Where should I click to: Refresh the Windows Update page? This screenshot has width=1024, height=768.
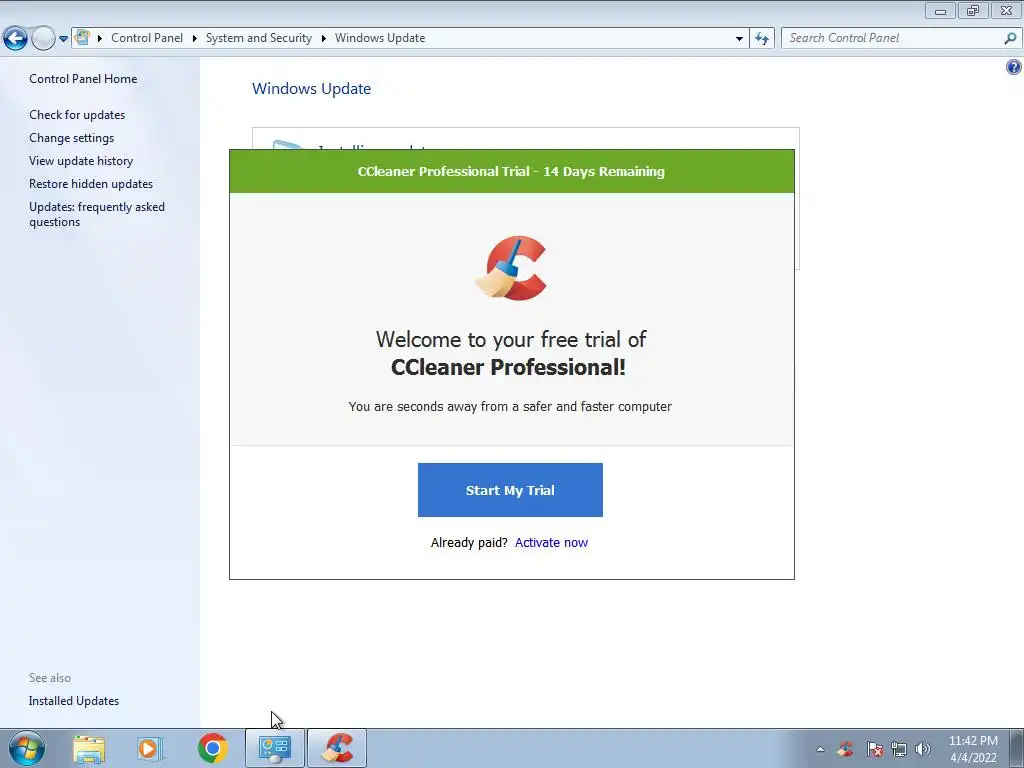tap(761, 39)
